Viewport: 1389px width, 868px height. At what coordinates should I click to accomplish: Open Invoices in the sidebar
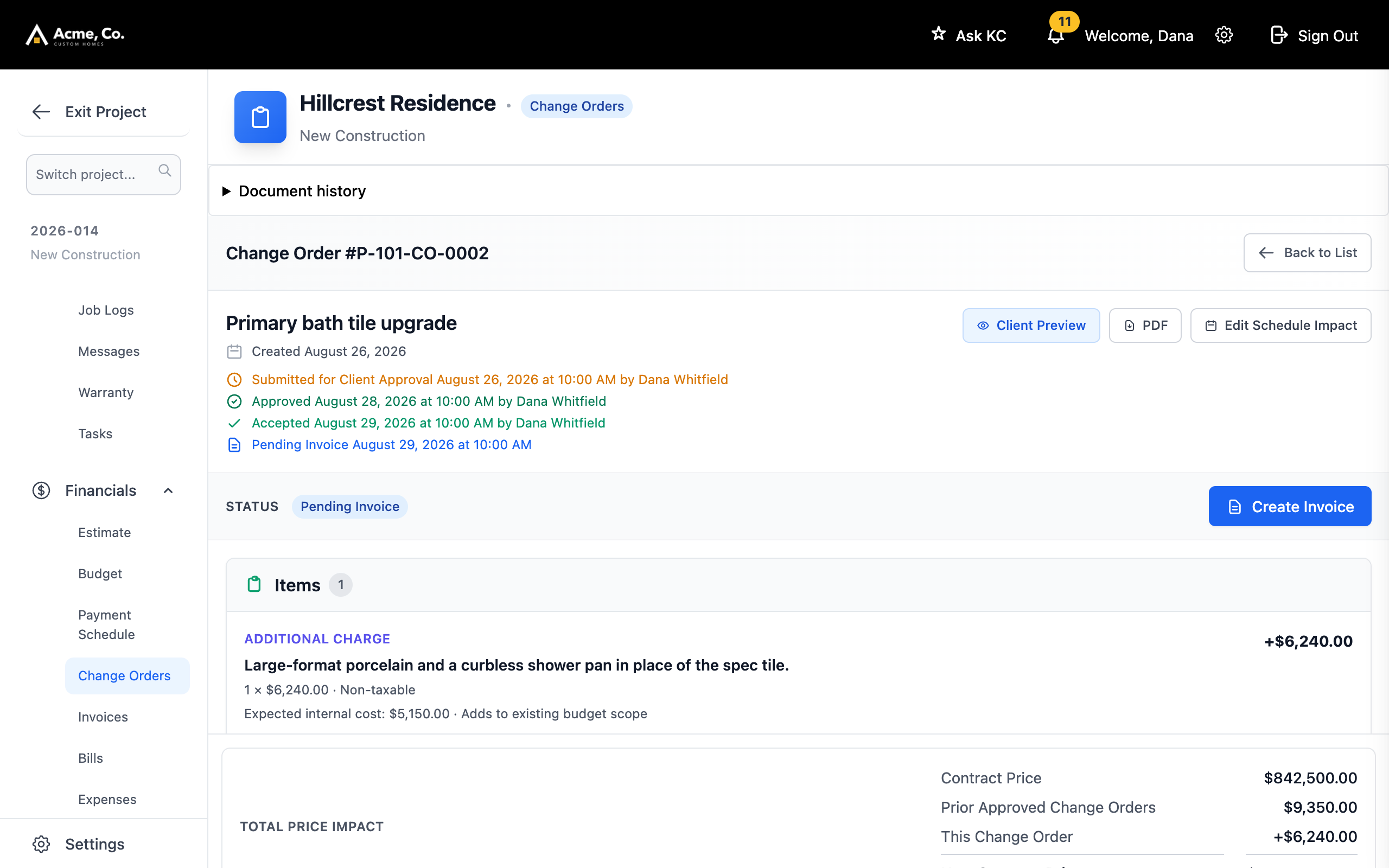pyautogui.click(x=103, y=717)
